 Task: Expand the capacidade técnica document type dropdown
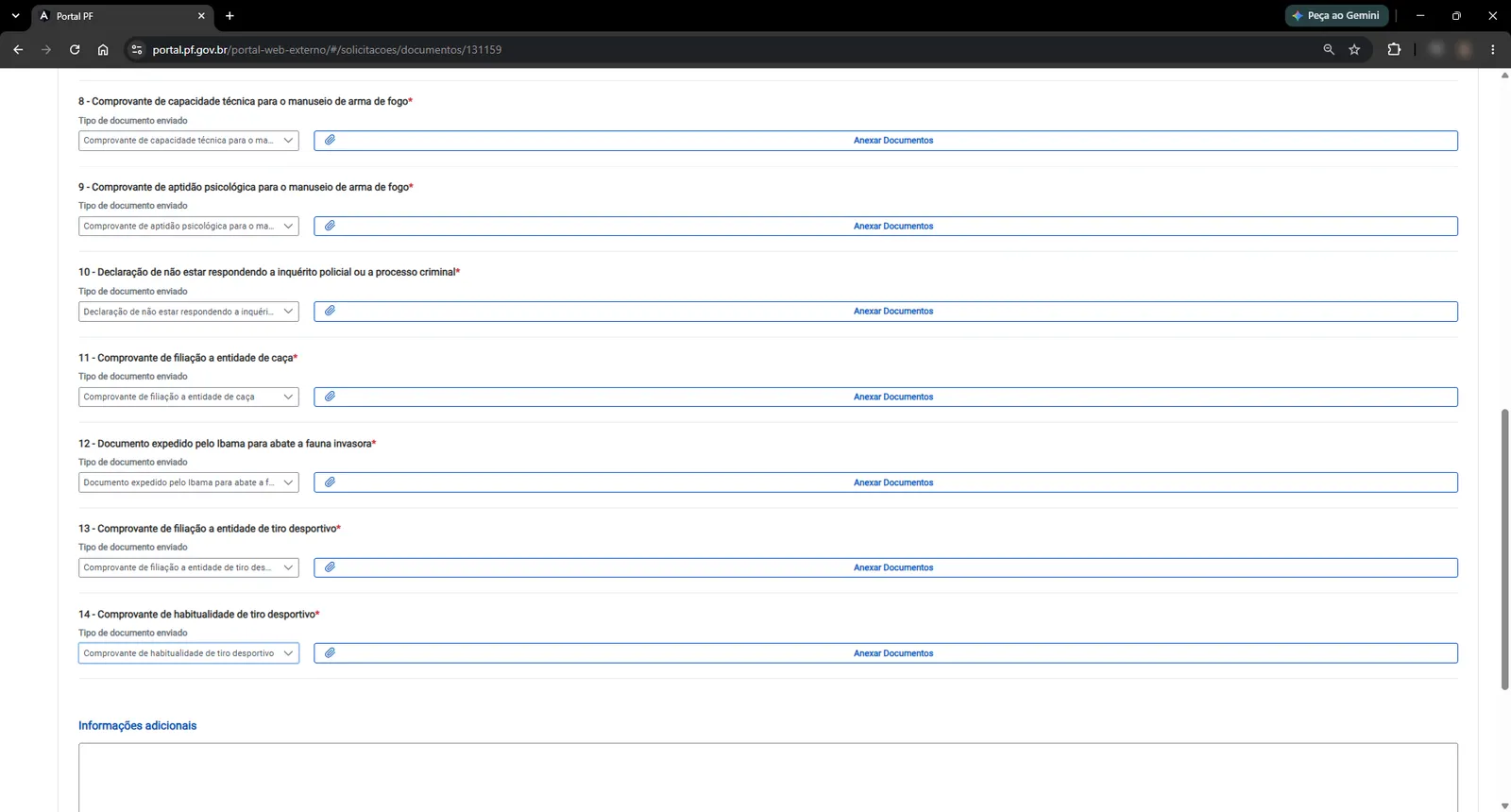click(189, 141)
